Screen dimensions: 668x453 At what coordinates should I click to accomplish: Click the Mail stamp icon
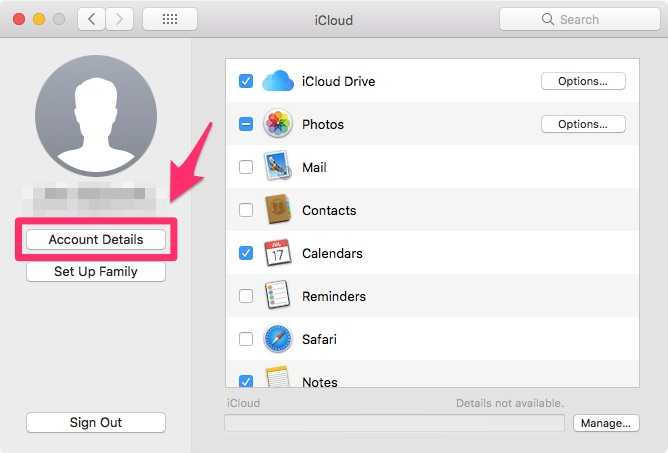pyautogui.click(x=278, y=166)
